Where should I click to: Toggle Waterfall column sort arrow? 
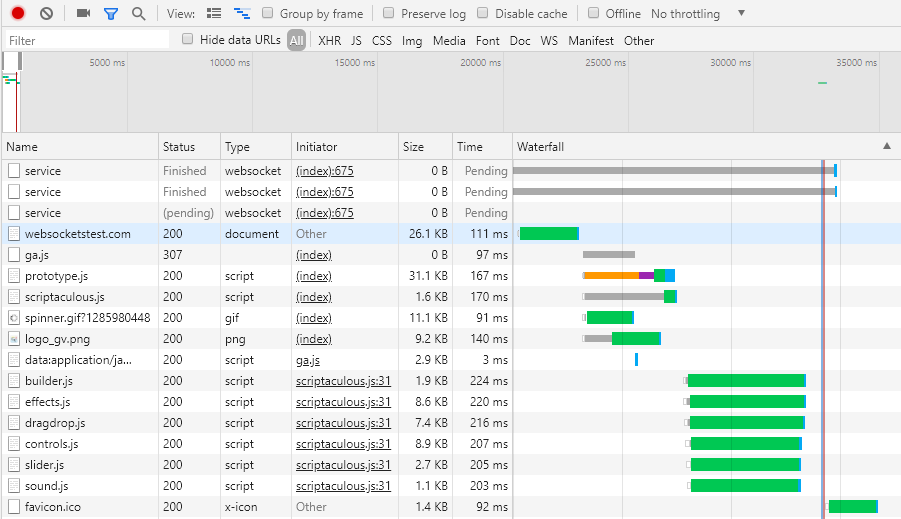(887, 147)
